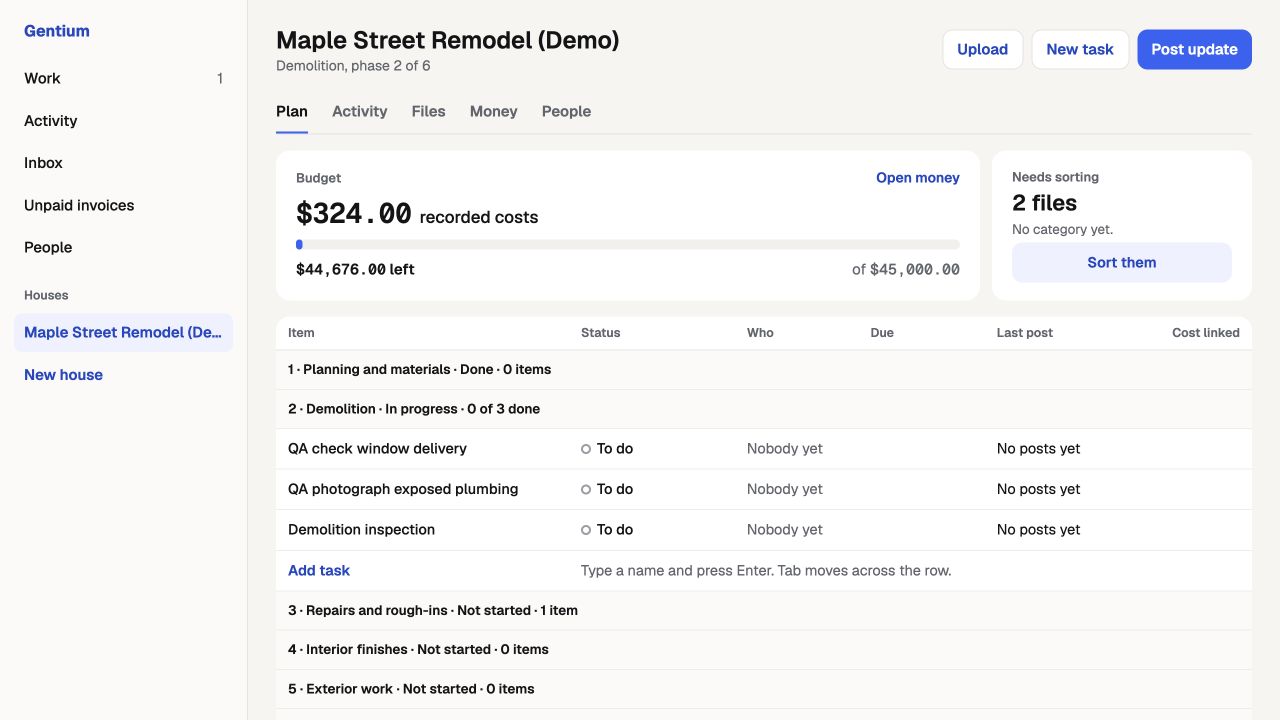This screenshot has height=720, width=1280.
Task: Click the Post update button
Action: click(x=1194, y=49)
